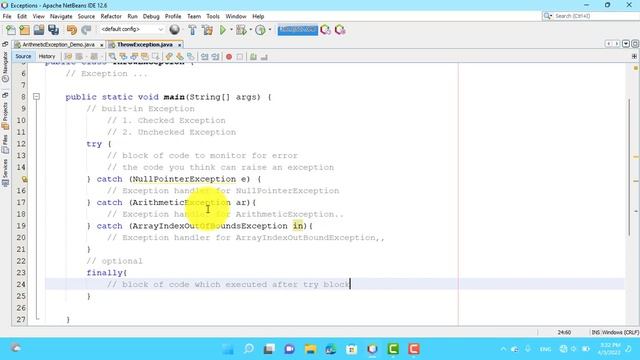Click the Last Edit icon in editor toolbar
The image size is (640, 360).
click(x=68, y=56)
